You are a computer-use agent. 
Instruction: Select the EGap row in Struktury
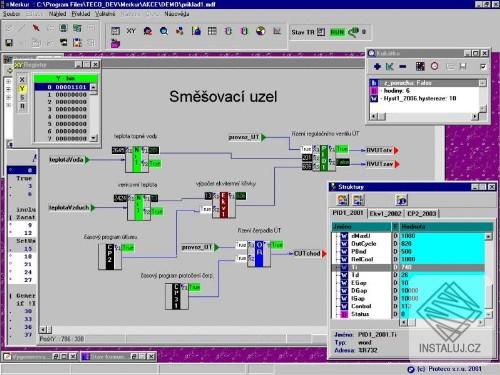(x=408, y=283)
